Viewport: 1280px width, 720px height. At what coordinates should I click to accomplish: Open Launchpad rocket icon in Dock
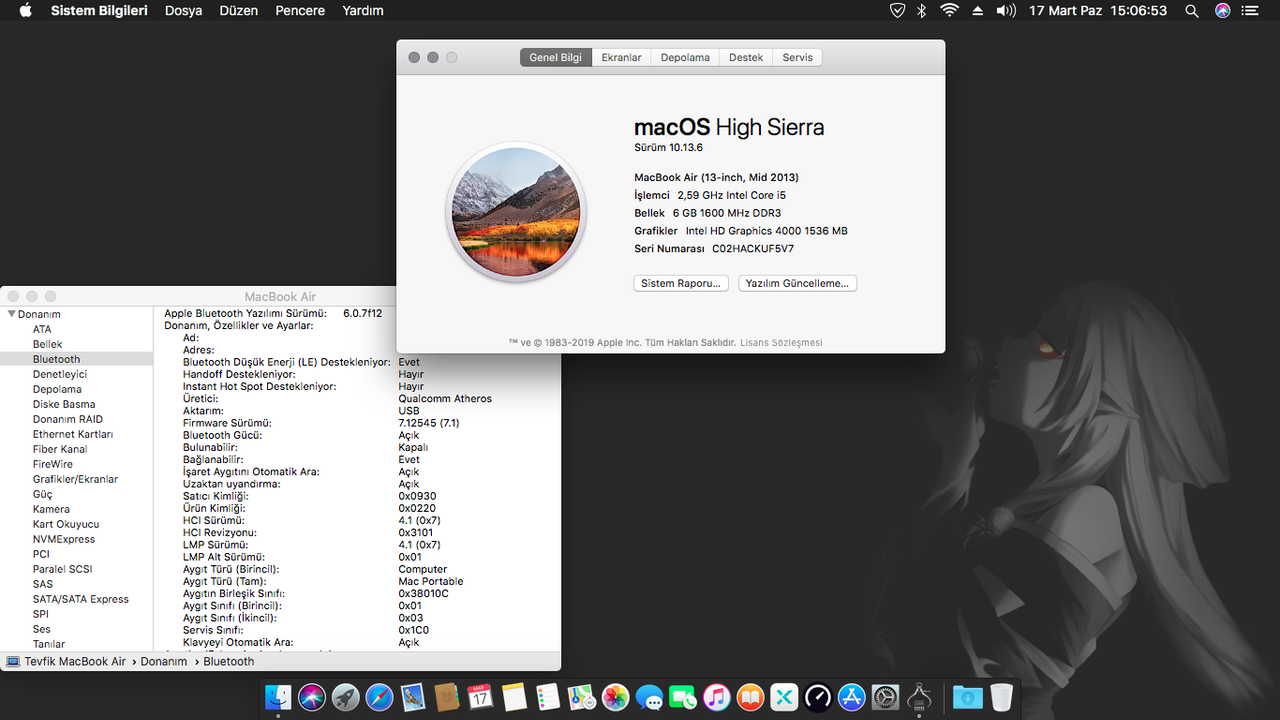(346, 697)
